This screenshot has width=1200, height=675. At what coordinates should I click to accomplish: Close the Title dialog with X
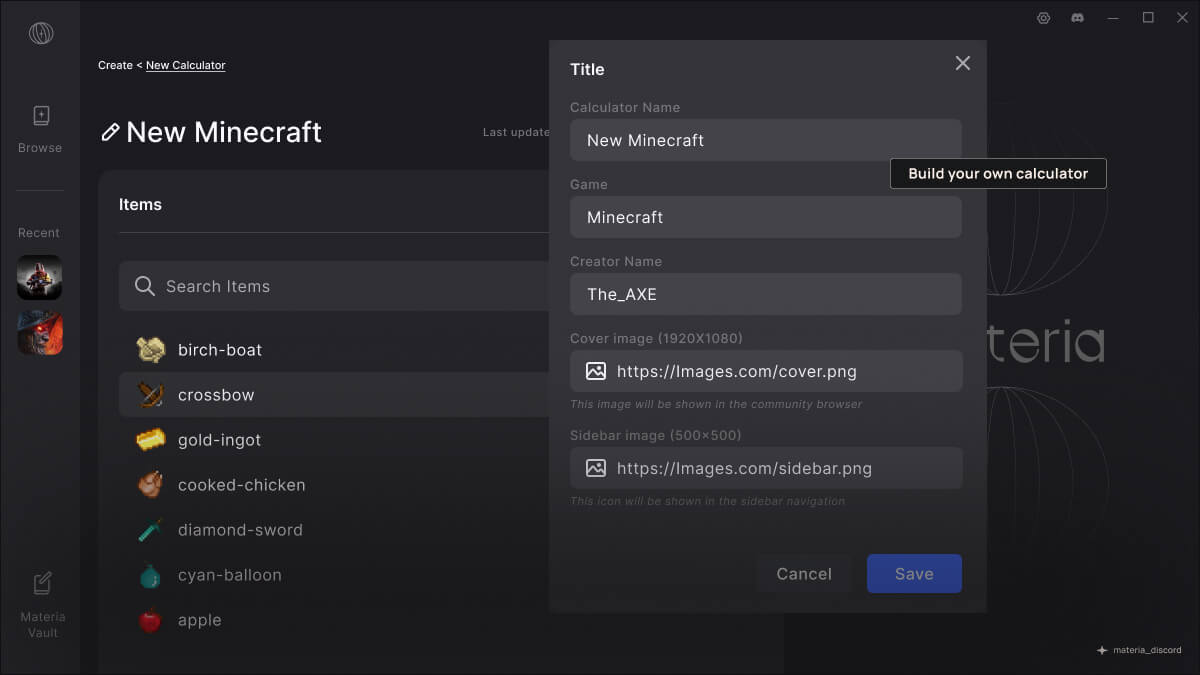962,64
